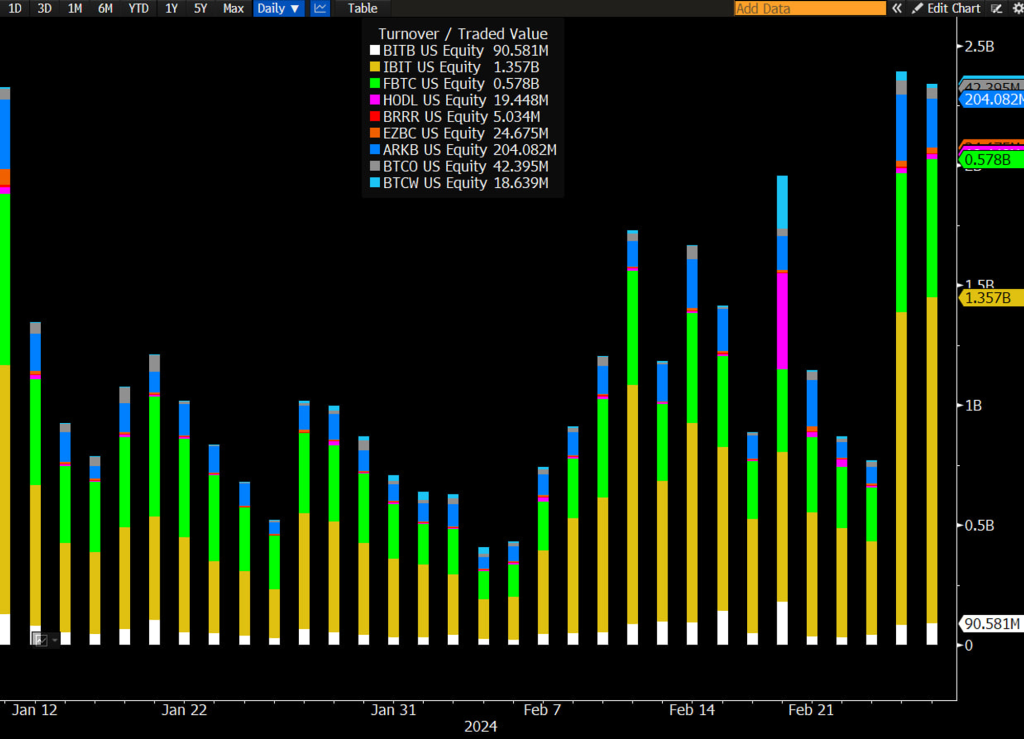1024x739 pixels.
Task: Click the line chart type icon
Action: click(320, 8)
